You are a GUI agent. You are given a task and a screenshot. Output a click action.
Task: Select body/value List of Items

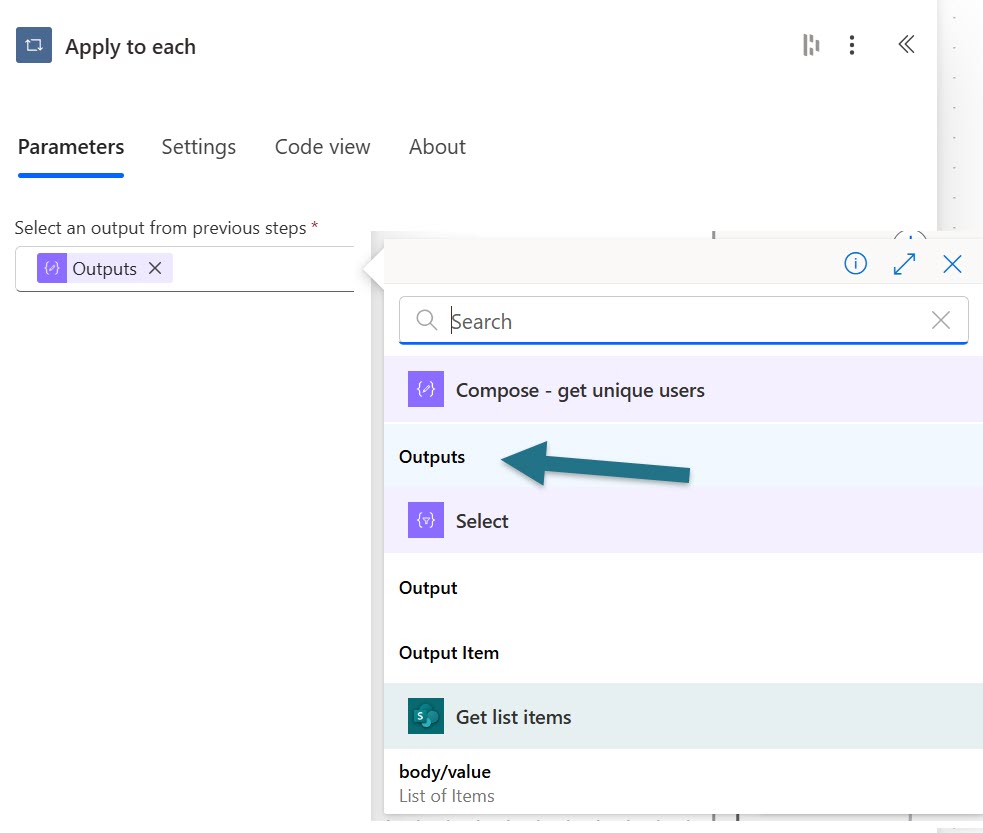pos(446,783)
